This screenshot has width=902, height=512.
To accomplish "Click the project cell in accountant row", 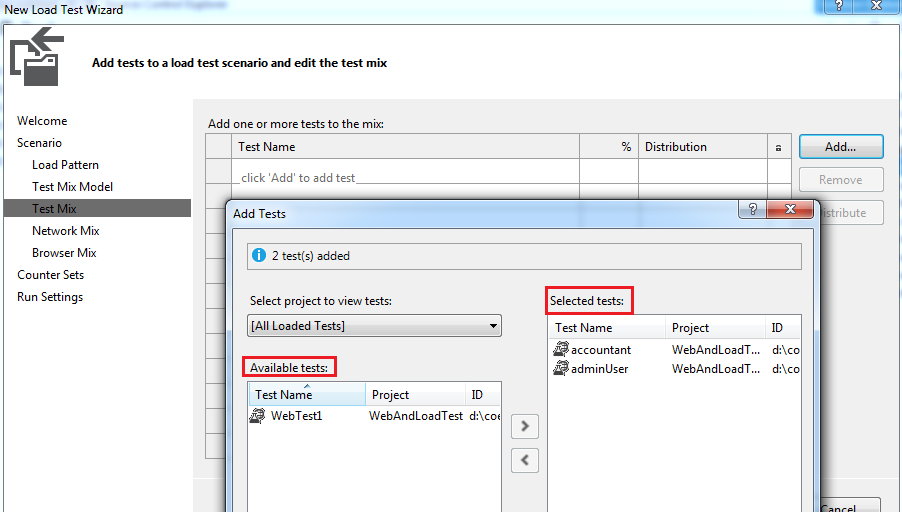I will pyautogui.click(x=716, y=349).
